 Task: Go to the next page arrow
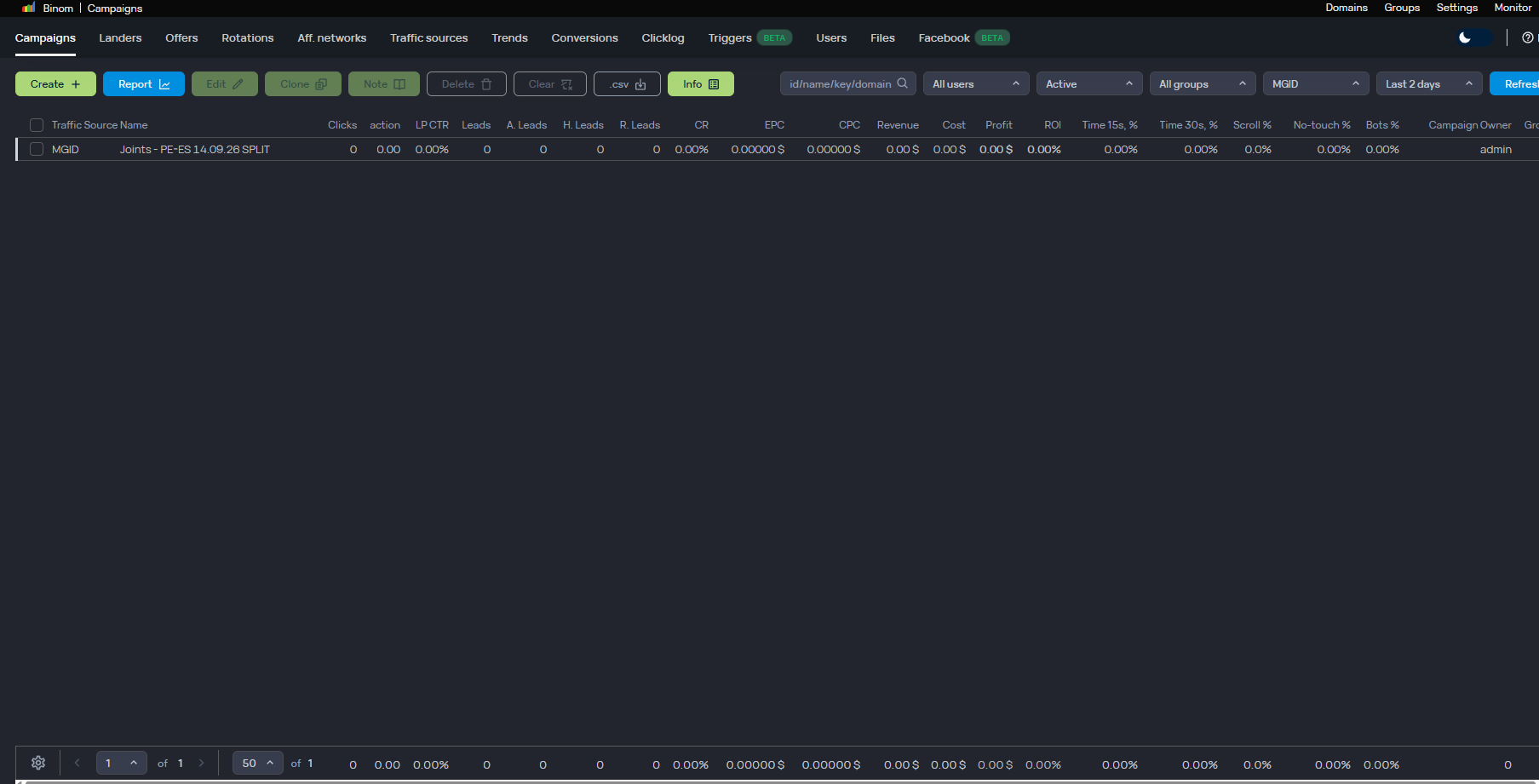(x=202, y=763)
